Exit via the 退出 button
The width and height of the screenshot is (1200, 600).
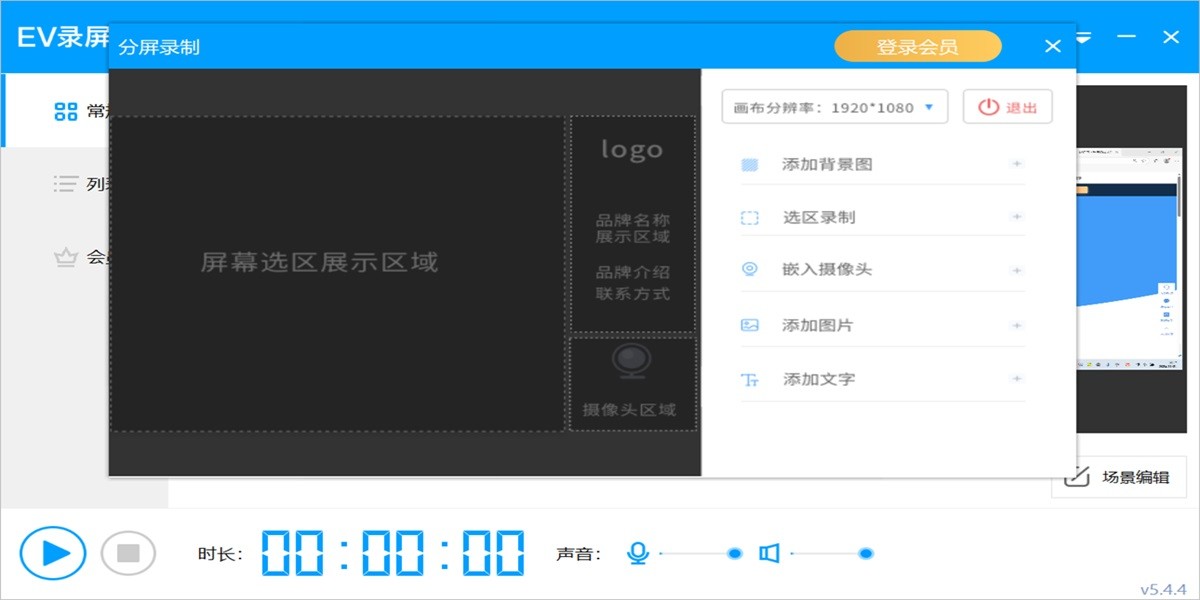(x=1007, y=107)
